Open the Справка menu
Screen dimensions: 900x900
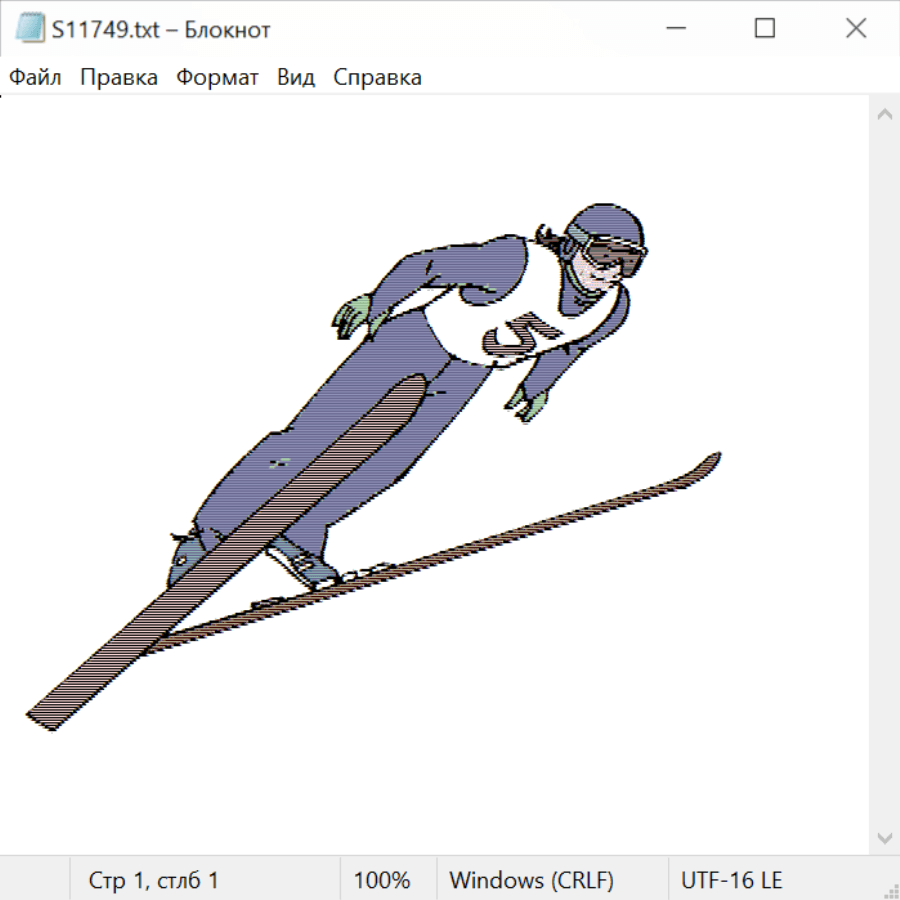[x=377, y=78]
